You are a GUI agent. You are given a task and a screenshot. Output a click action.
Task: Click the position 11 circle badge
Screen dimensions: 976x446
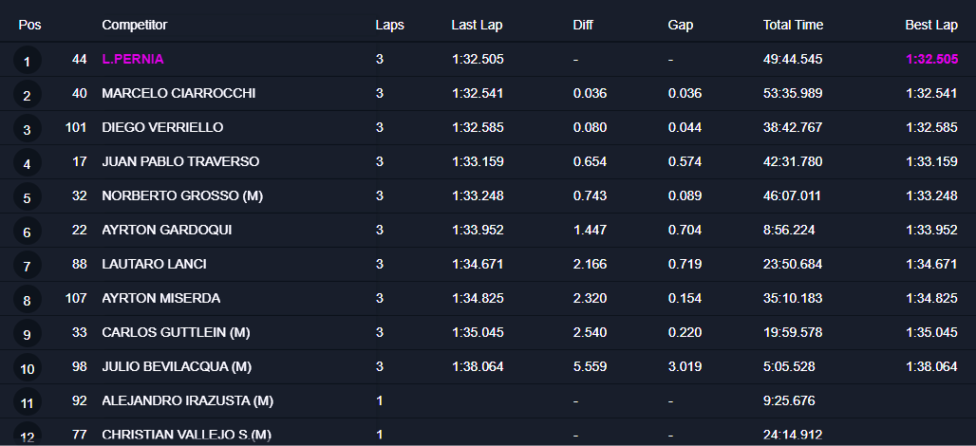point(27,403)
